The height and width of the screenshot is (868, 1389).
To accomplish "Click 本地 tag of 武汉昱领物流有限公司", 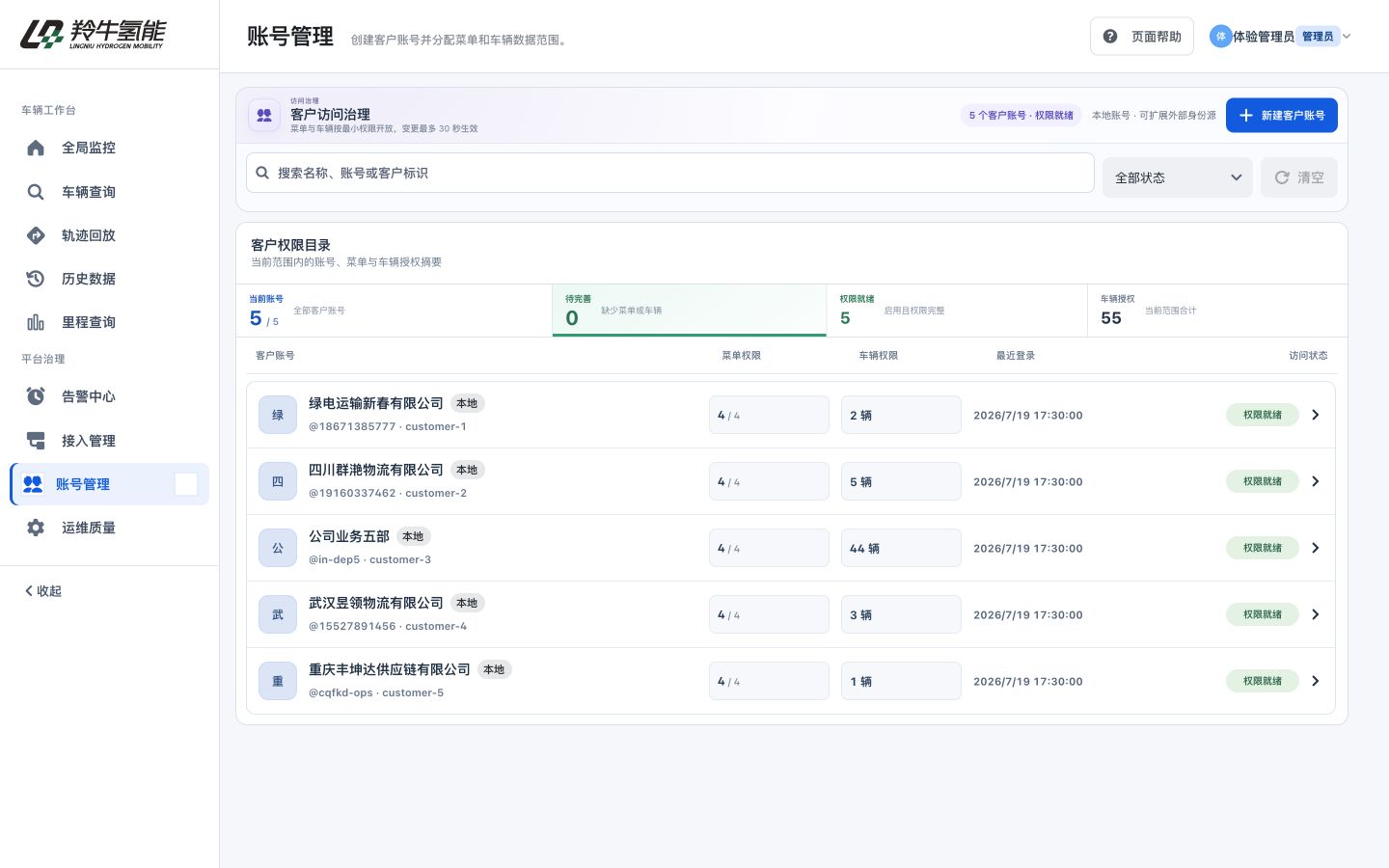I will (467, 603).
